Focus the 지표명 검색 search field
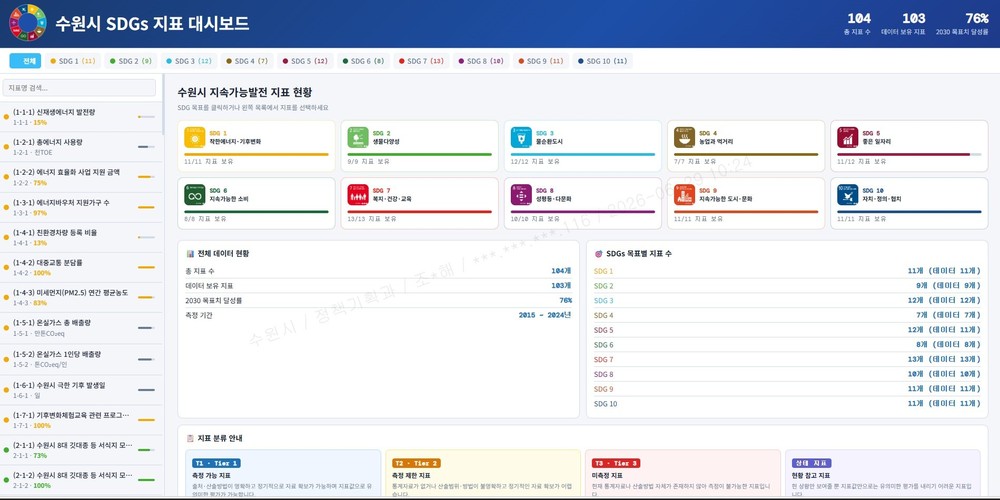 [x=79, y=88]
